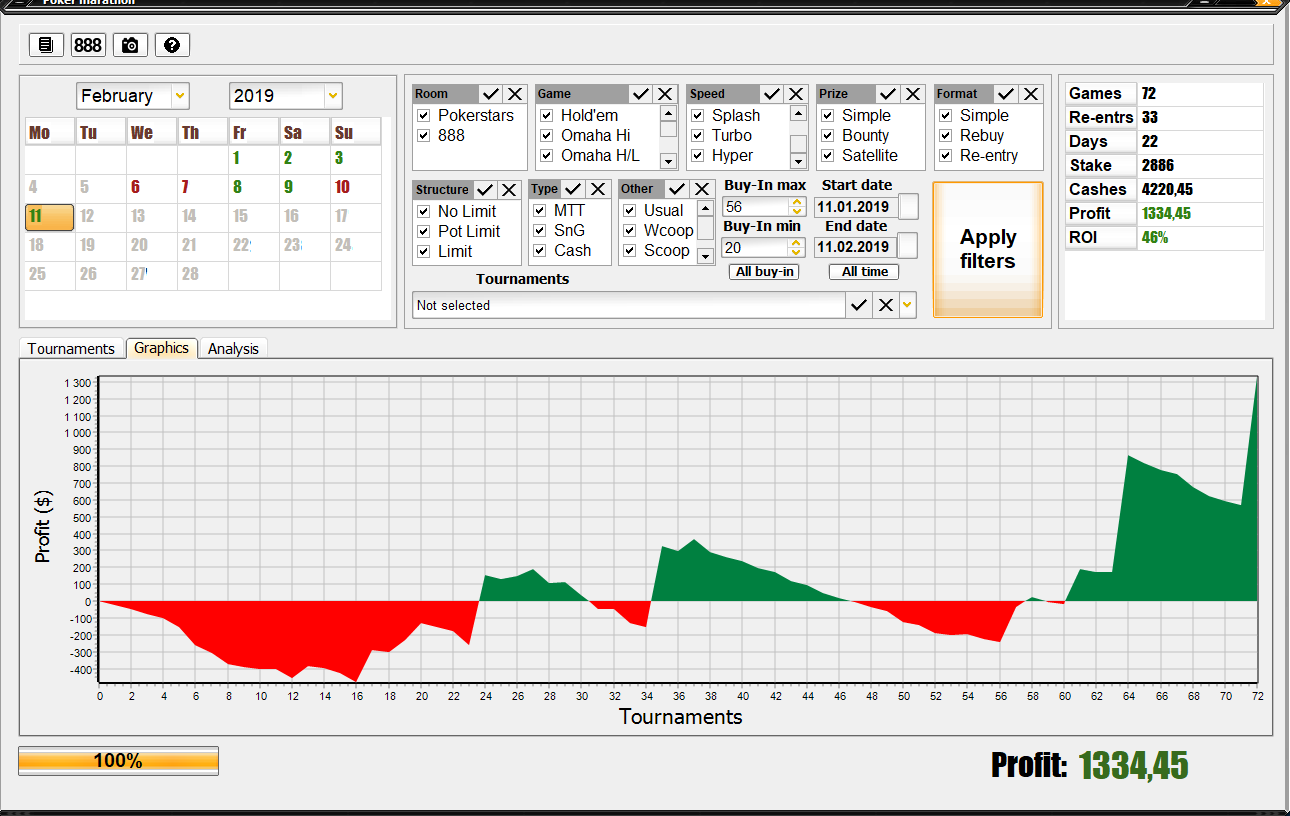Click the 100% progress bar
The image size is (1290, 816).
(x=118, y=761)
